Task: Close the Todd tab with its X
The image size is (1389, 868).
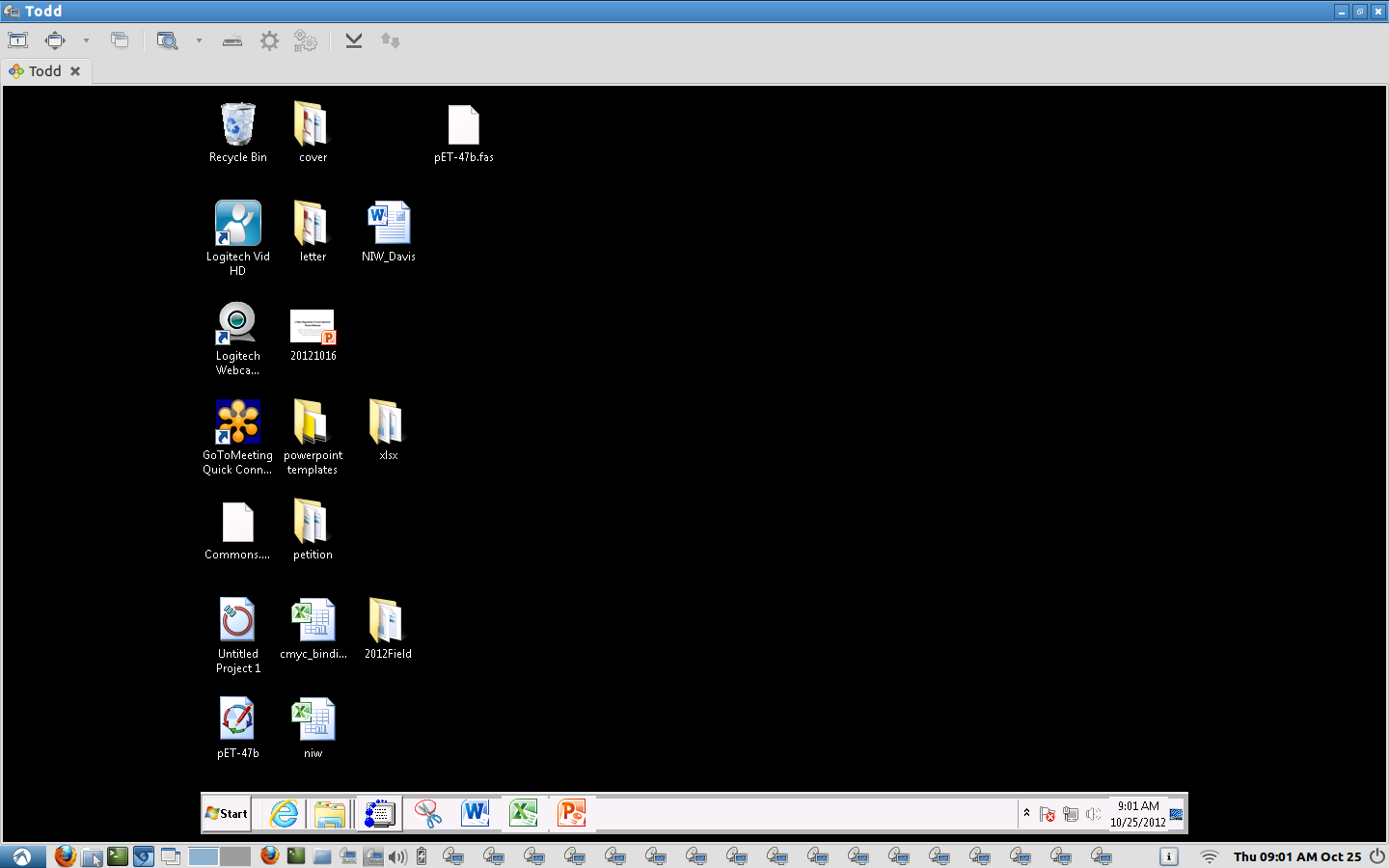Action: point(75,71)
